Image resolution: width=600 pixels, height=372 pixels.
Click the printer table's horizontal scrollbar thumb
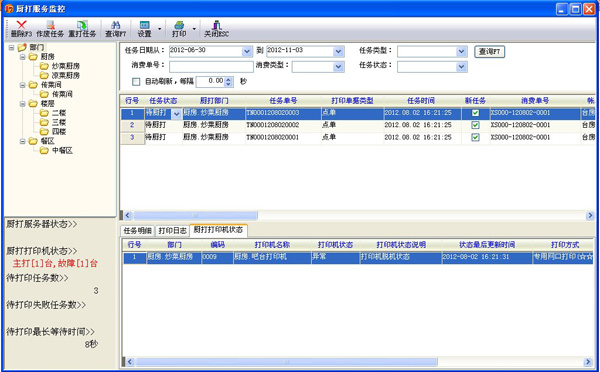287,362
